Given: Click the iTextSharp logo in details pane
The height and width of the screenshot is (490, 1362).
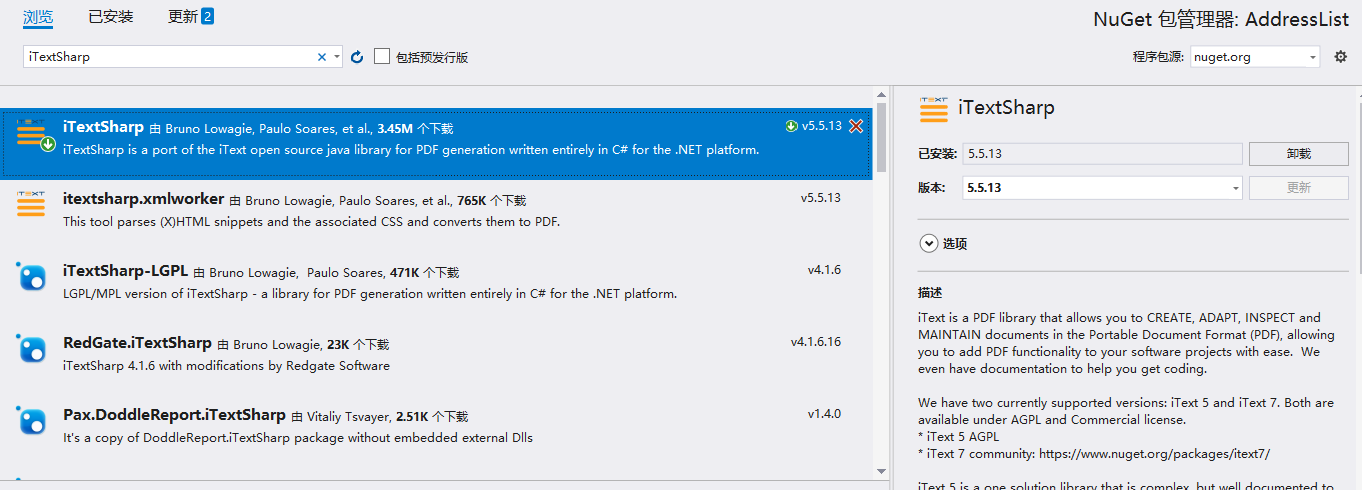Looking at the screenshot, I should pyautogui.click(x=934, y=108).
